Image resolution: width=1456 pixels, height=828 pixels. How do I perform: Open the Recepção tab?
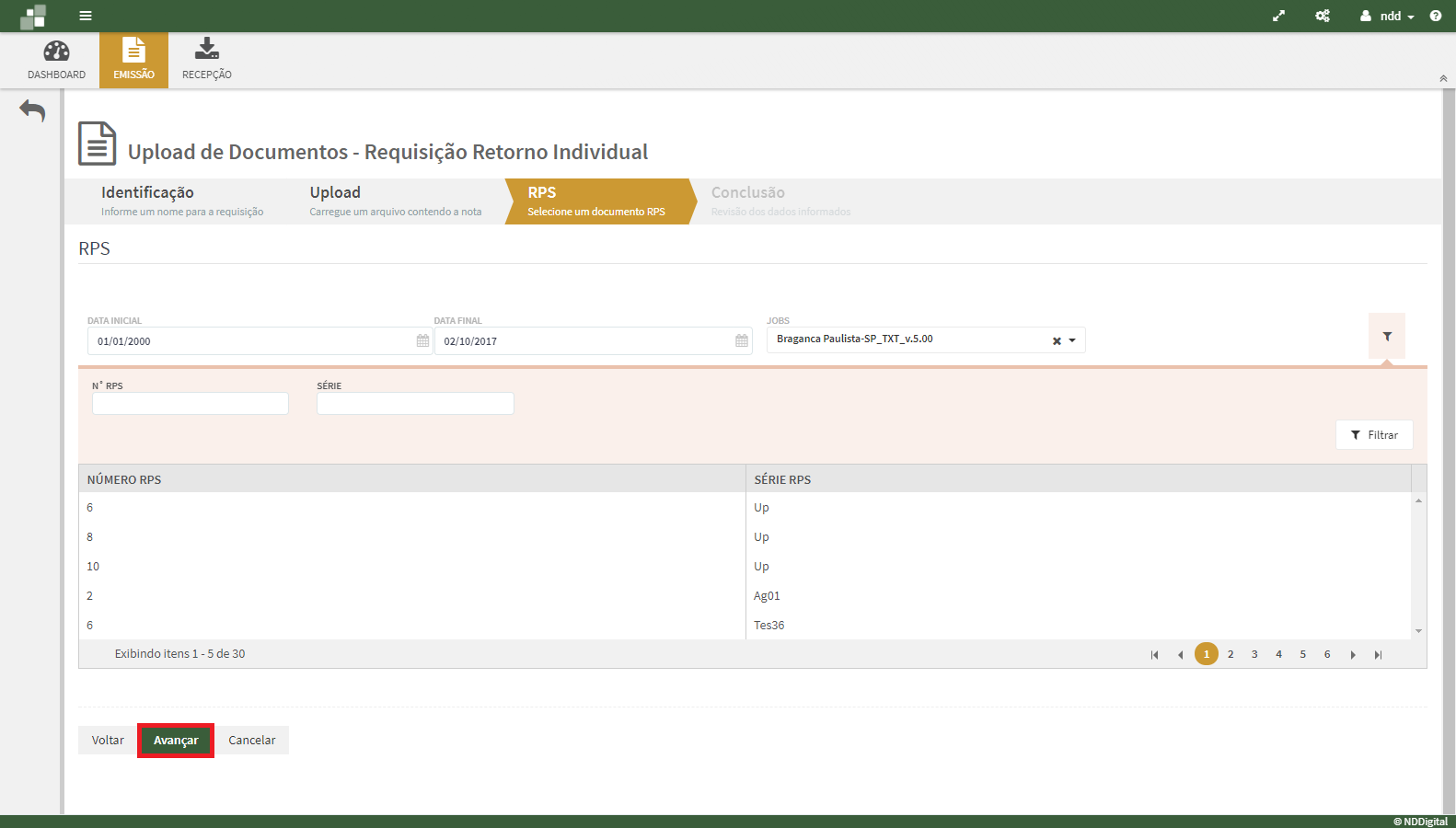click(207, 60)
